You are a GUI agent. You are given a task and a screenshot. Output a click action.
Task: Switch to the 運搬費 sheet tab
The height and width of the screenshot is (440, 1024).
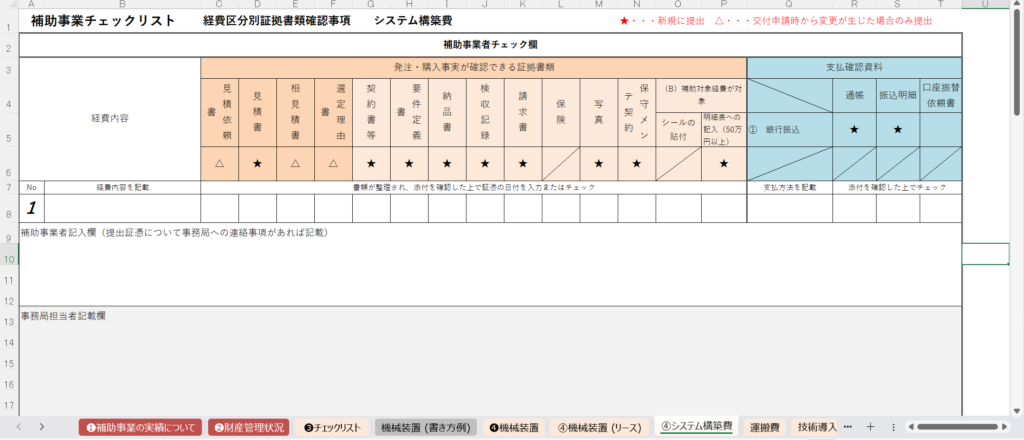click(765, 427)
